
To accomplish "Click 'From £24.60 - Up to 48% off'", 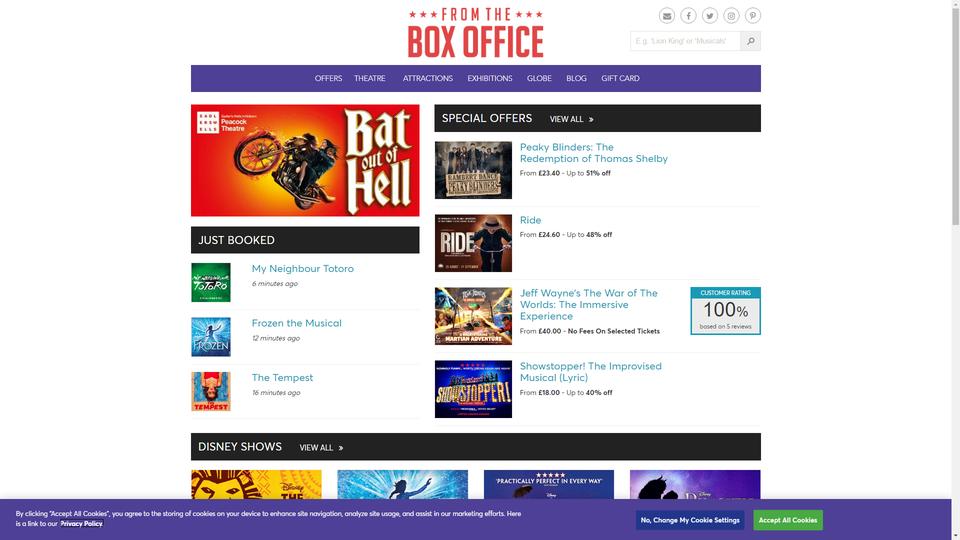I will point(566,234).
